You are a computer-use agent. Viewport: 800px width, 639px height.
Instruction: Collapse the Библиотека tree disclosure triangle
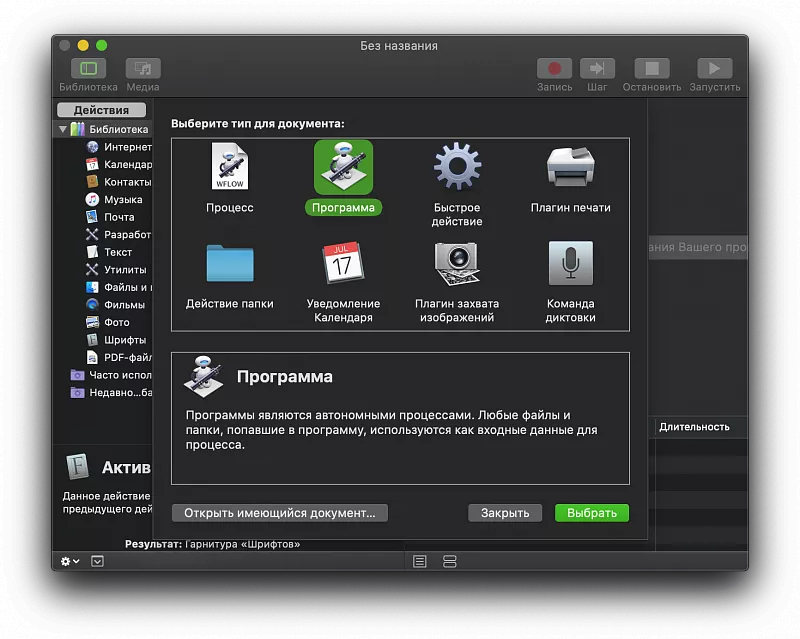coord(63,130)
